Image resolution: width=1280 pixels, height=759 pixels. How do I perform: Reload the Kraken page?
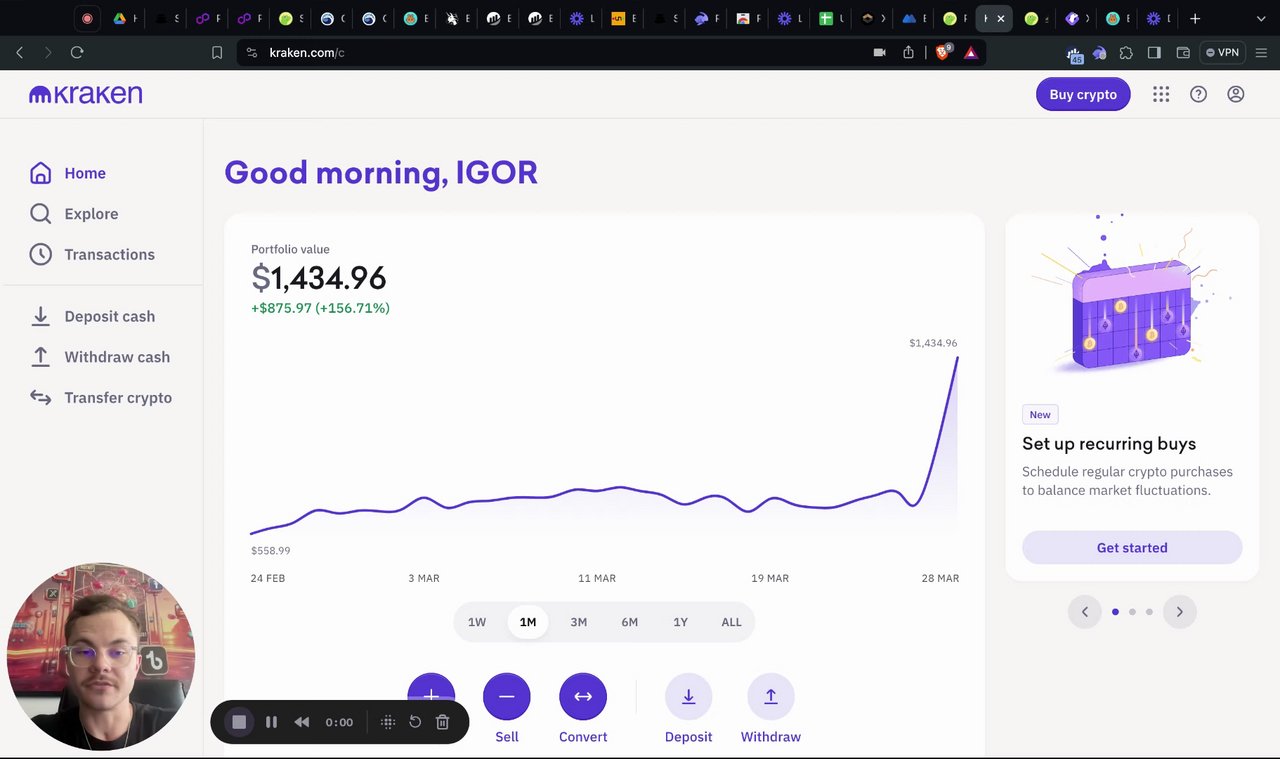(x=77, y=52)
